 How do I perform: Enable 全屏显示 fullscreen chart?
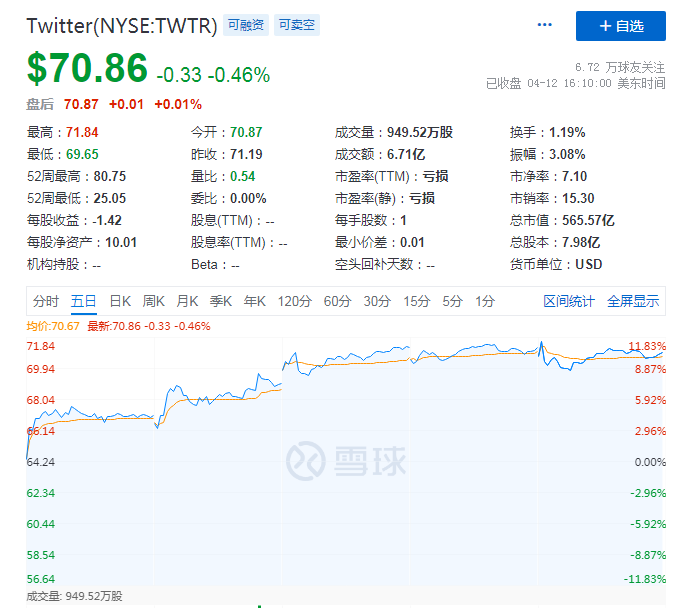(633, 301)
